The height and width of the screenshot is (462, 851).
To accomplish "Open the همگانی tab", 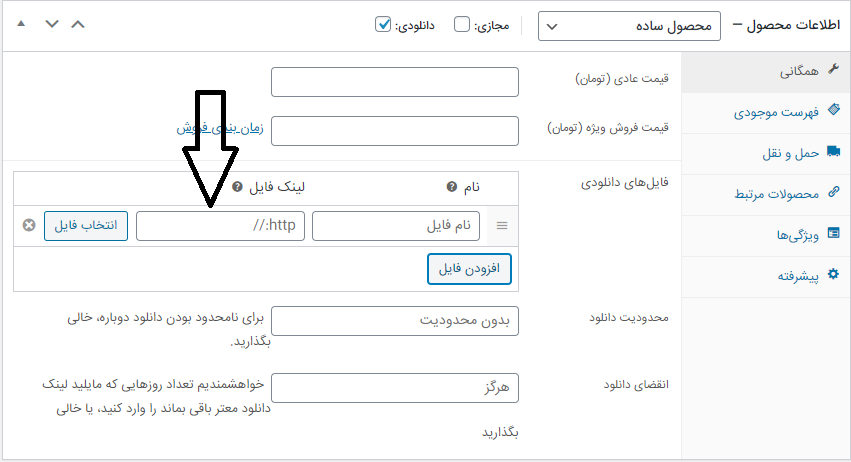I will point(766,72).
